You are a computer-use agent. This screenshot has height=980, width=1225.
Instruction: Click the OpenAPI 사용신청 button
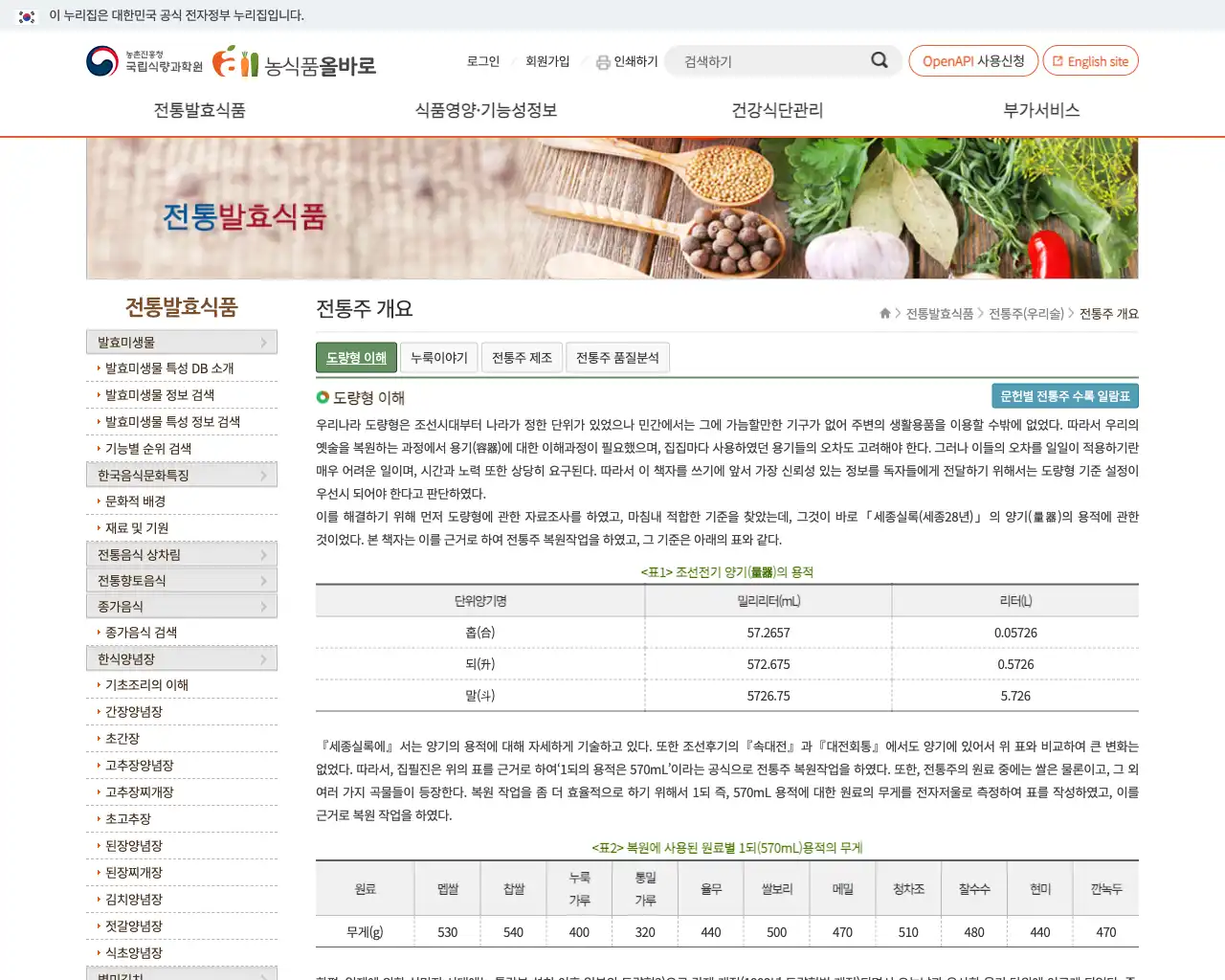pyautogui.click(x=973, y=60)
